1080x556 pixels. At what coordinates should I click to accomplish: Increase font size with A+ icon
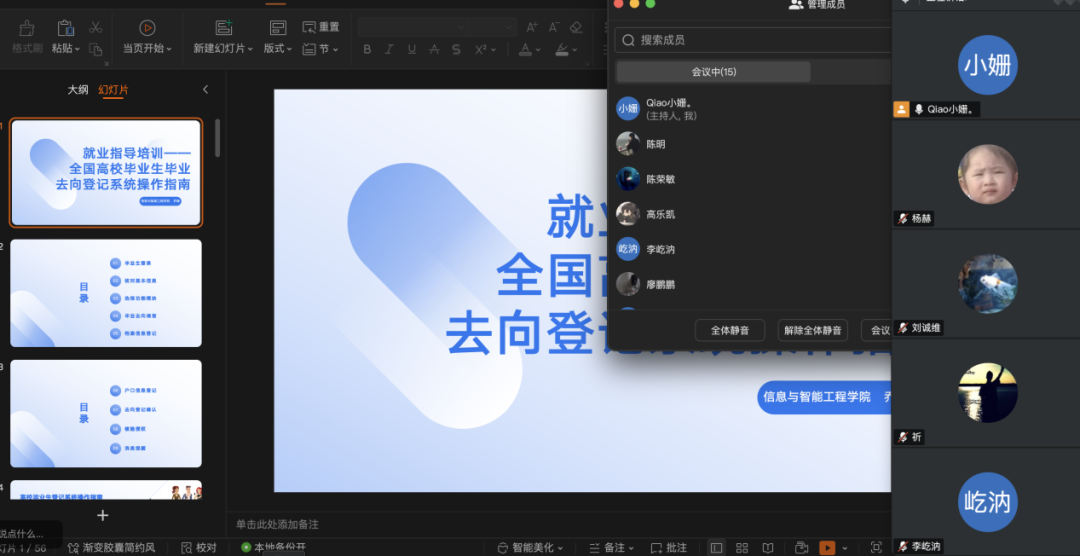(531, 27)
